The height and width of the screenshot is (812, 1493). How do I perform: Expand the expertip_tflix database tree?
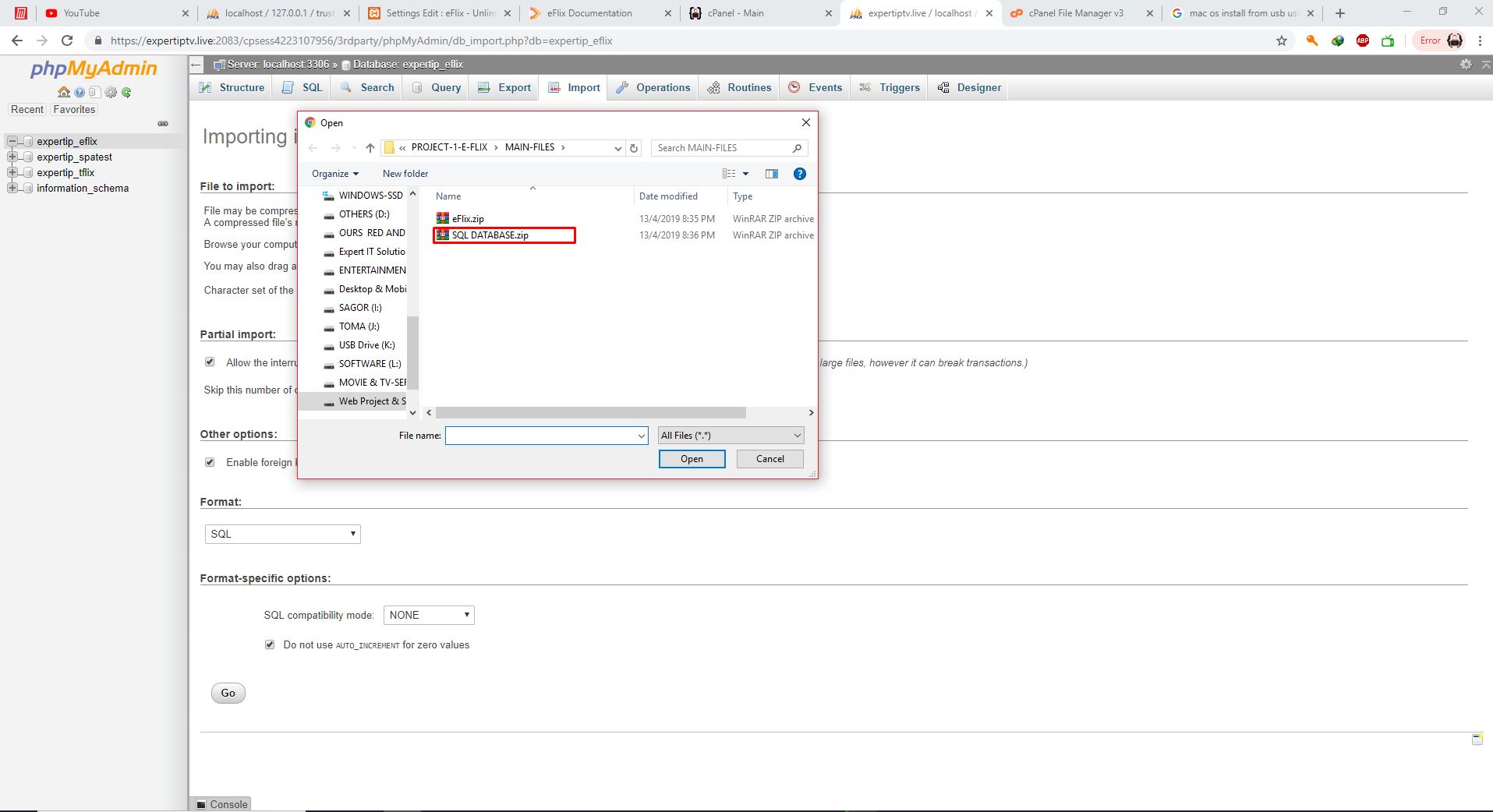click(x=12, y=172)
